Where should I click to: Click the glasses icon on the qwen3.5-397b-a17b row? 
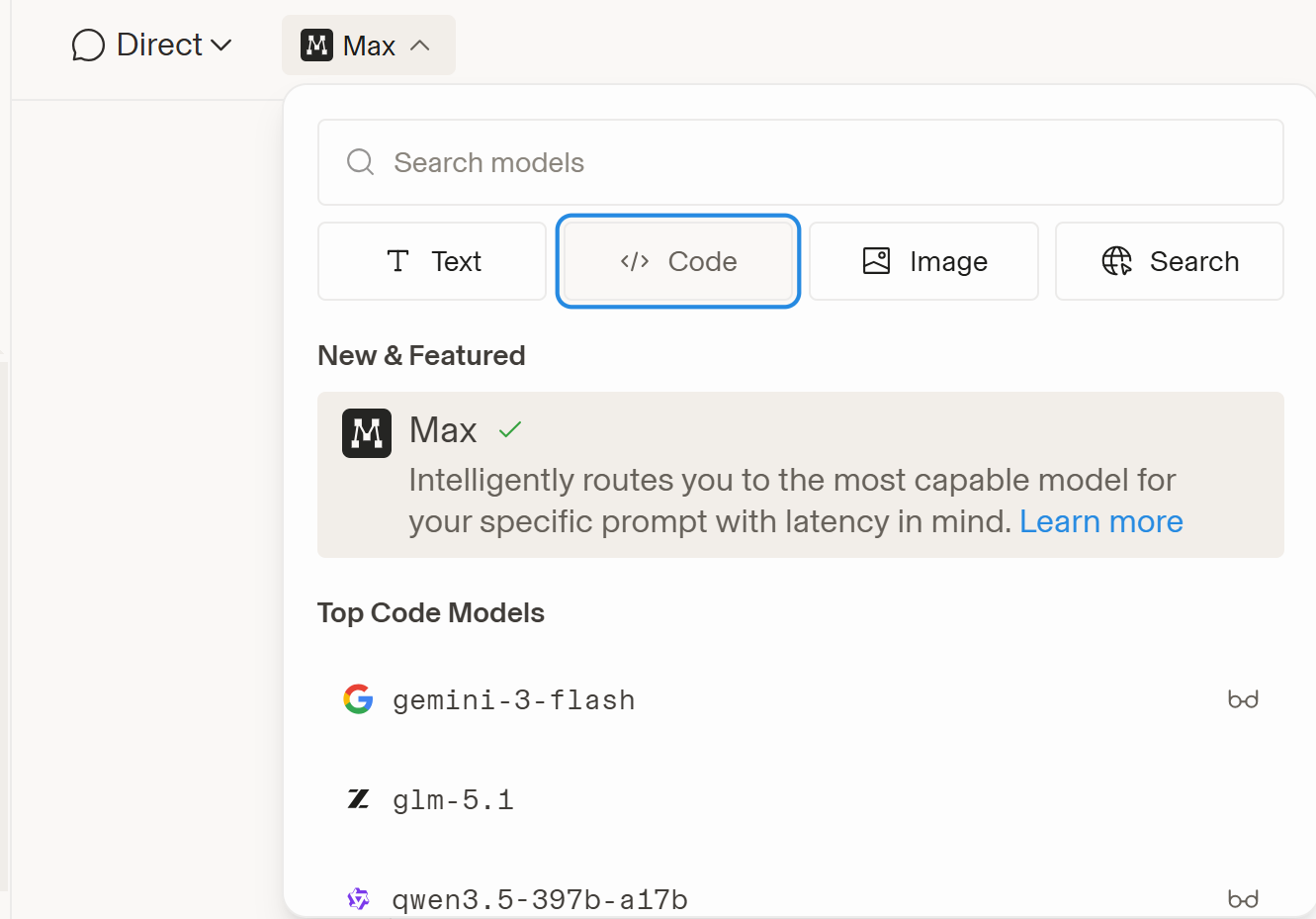[1243, 899]
